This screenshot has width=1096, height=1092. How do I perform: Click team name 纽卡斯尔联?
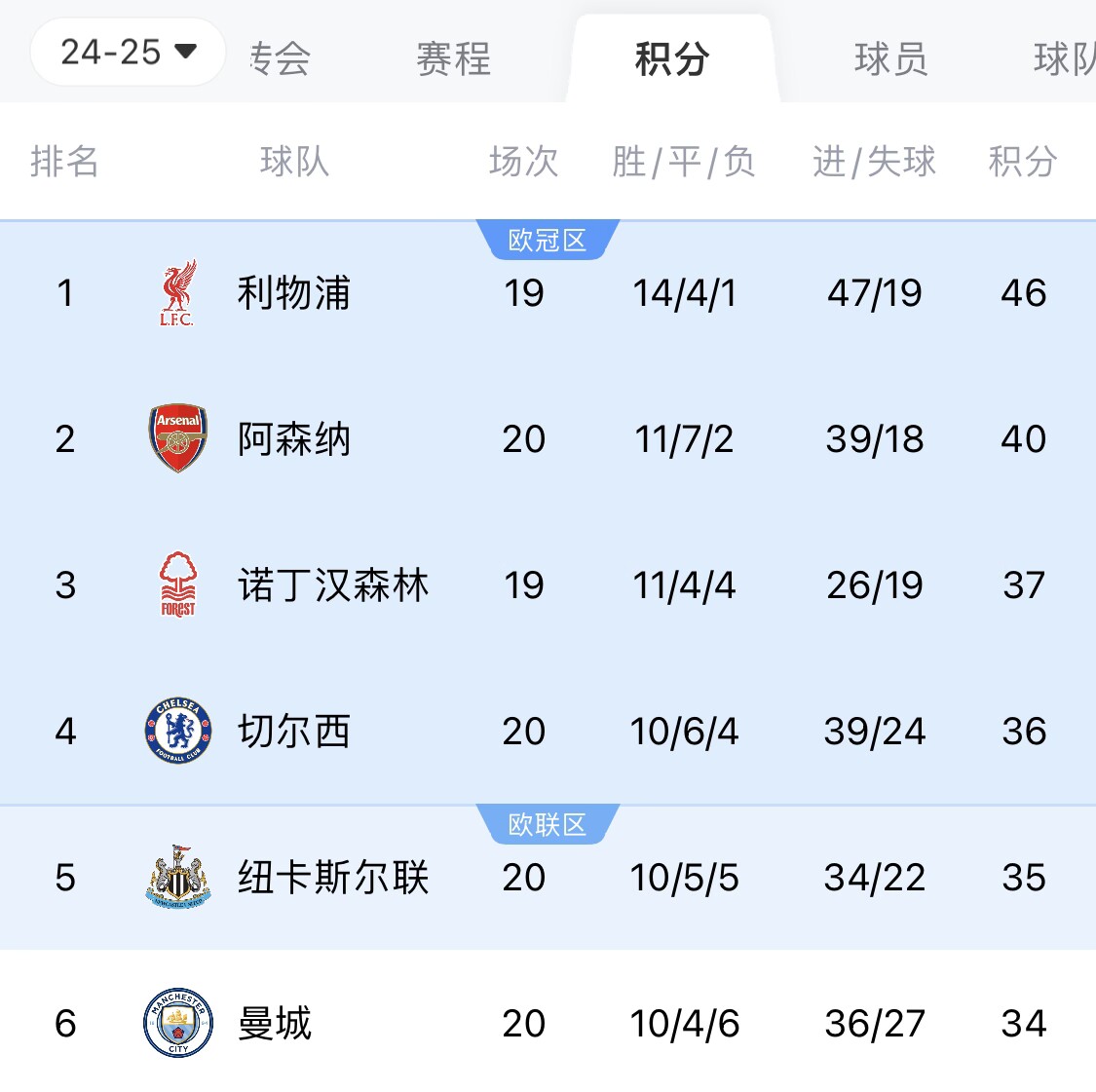pyautogui.click(x=333, y=878)
